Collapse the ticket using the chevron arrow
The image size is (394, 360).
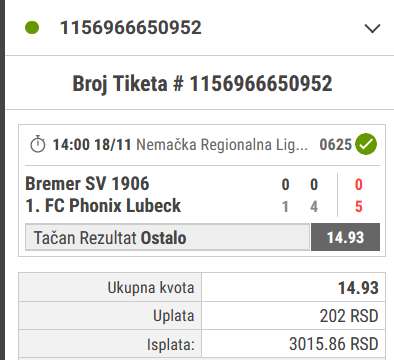pos(372,29)
